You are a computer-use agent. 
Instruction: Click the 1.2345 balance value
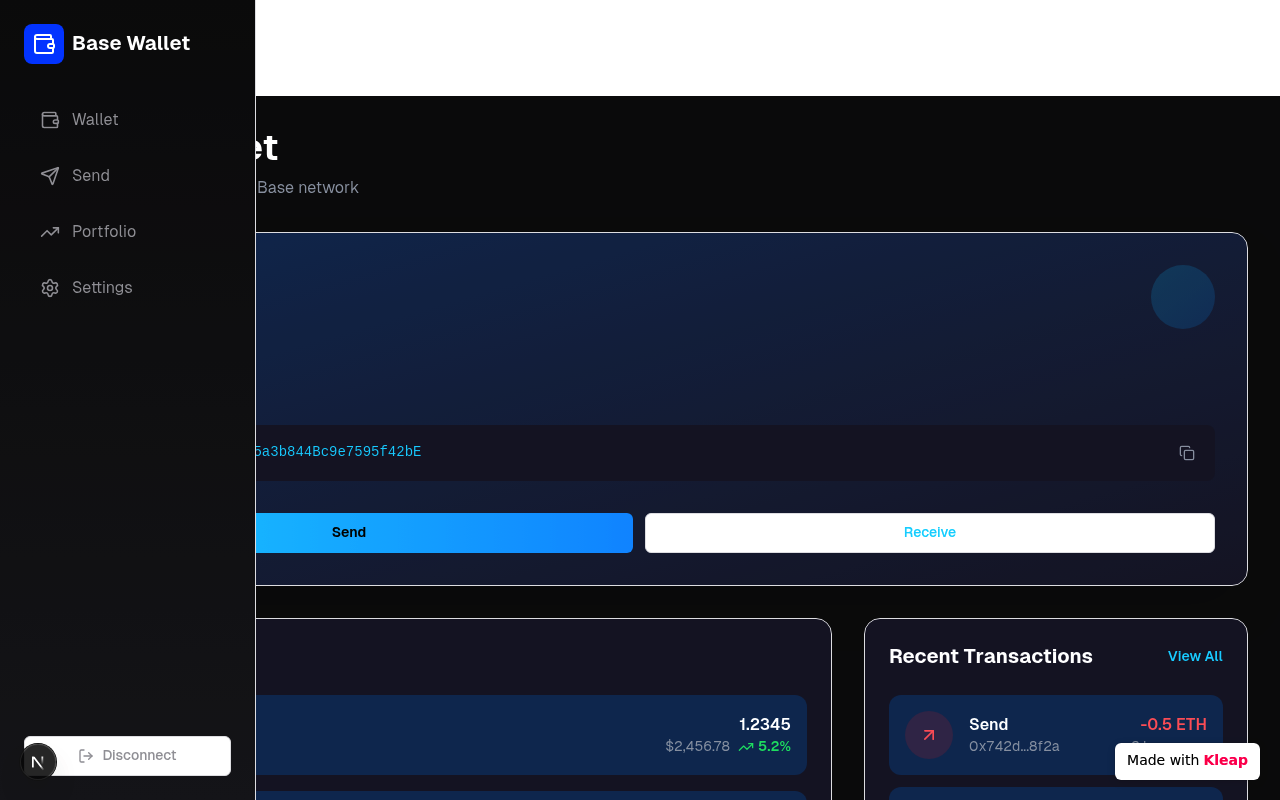point(765,724)
